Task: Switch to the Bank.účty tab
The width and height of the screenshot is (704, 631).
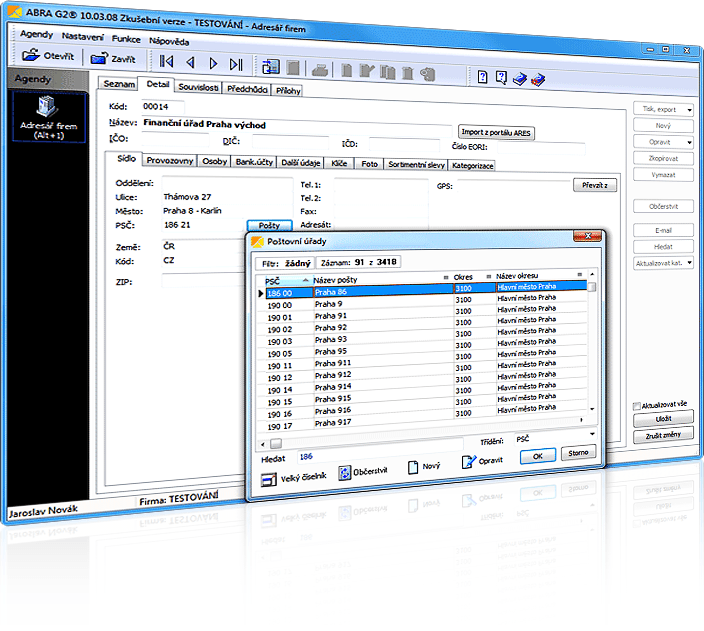Action: (x=255, y=163)
